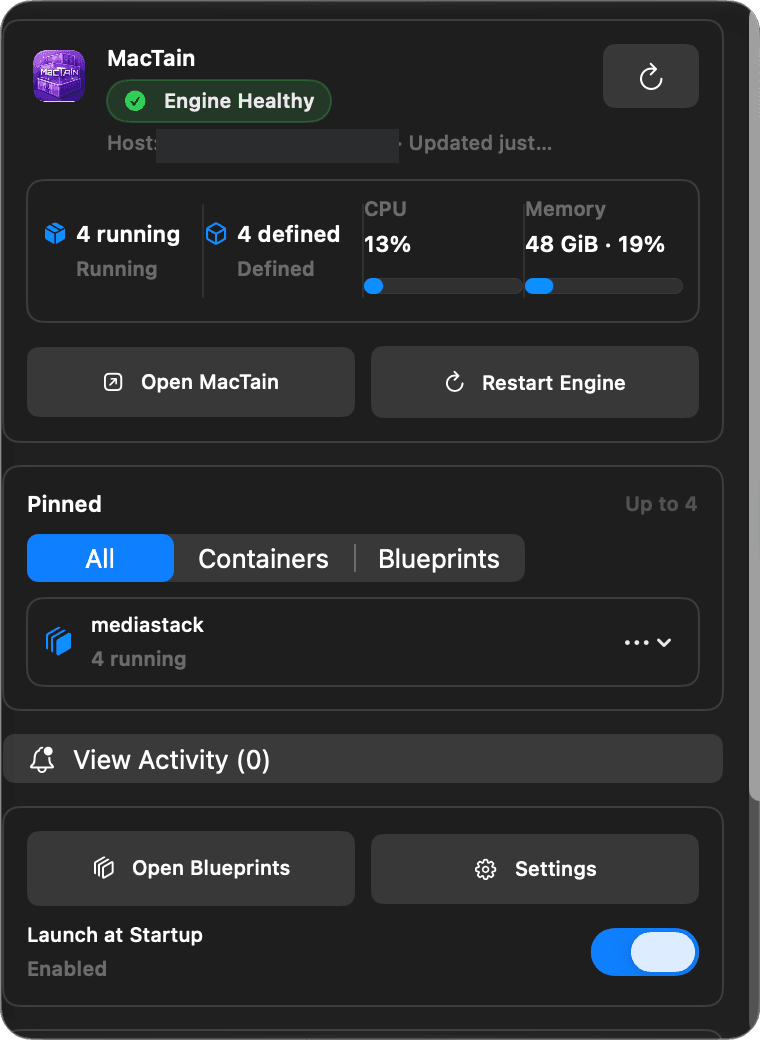The image size is (760, 1040).
Task: Click the mediastack blueprint stack icon
Action: click(58, 641)
